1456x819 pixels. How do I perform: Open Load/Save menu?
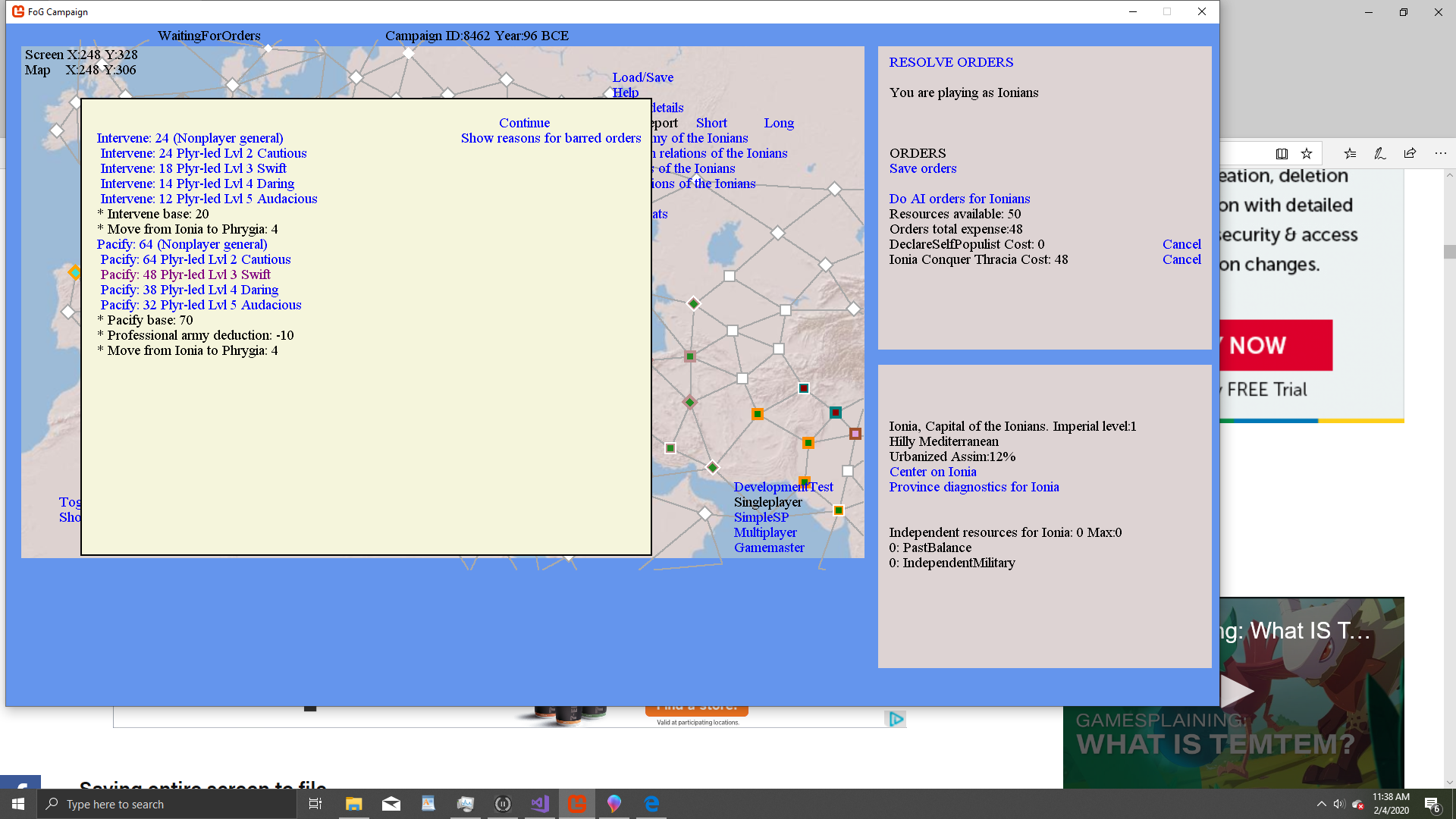(642, 77)
